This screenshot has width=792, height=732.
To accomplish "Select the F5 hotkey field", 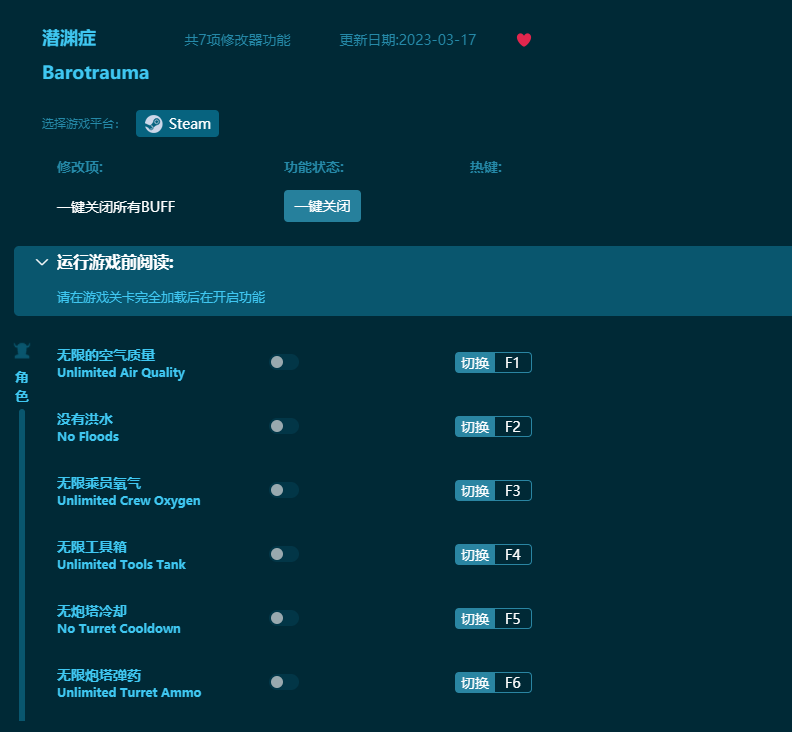I will tap(513, 619).
